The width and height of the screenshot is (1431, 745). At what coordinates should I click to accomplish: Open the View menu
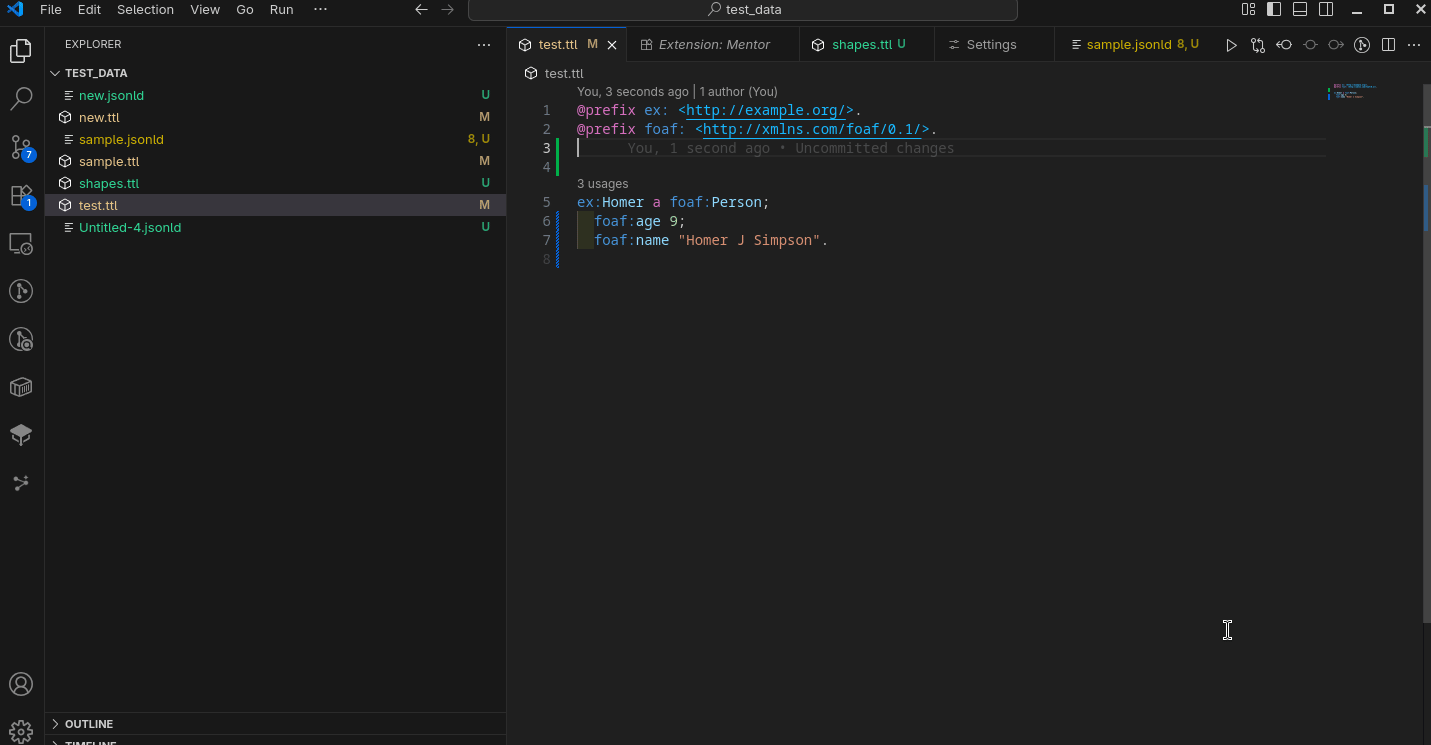click(x=205, y=9)
